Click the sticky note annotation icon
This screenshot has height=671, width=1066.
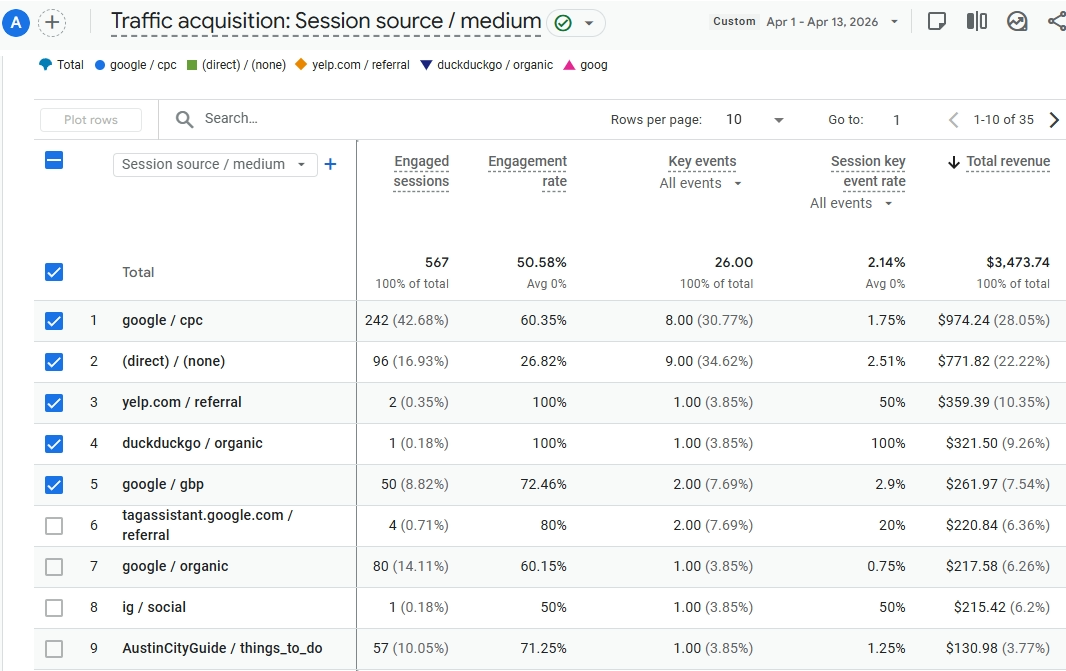[x=937, y=20]
